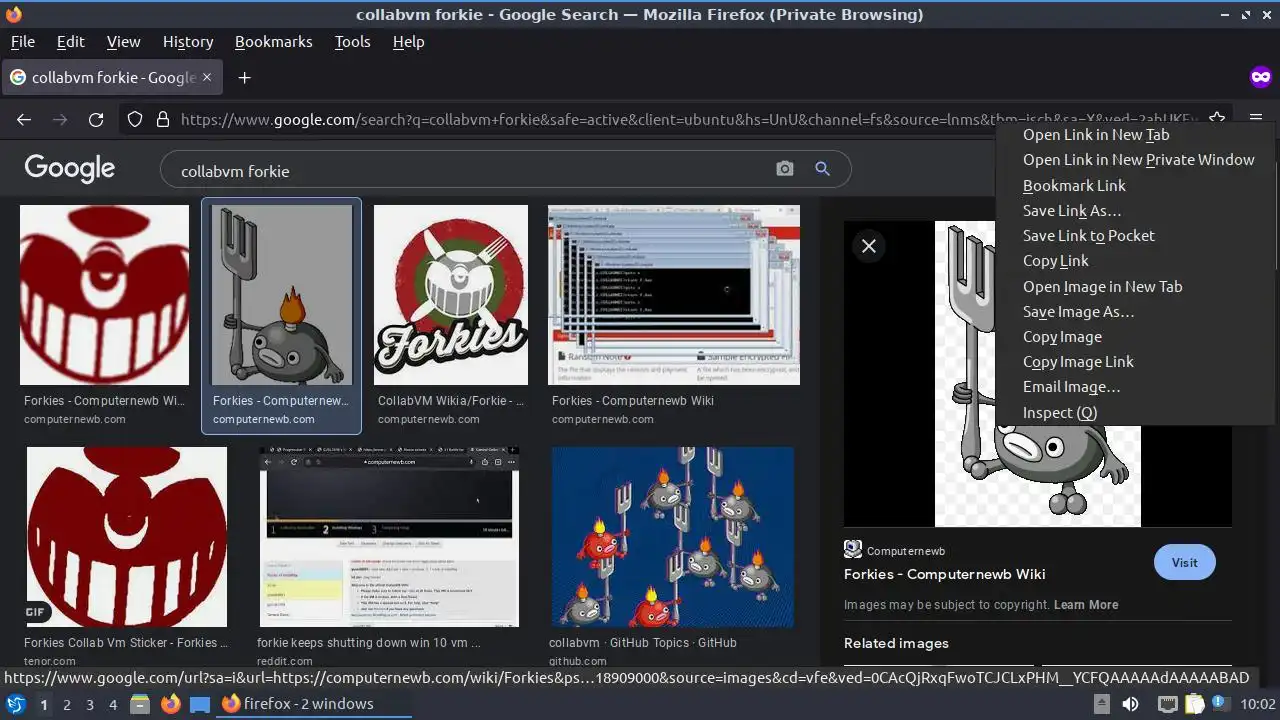Open clipboard notes tray icon
1280x720 pixels.
click(1195, 704)
